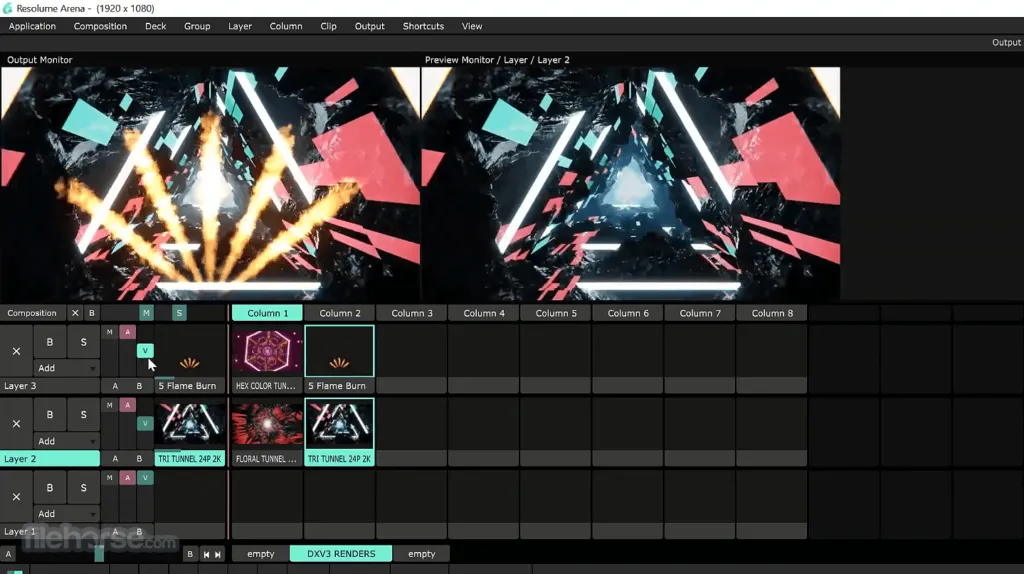This screenshot has height=574, width=1024.
Task: Trigger the HEX COLOR TUNNEL clip thumbnail
Action: click(267, 351)
